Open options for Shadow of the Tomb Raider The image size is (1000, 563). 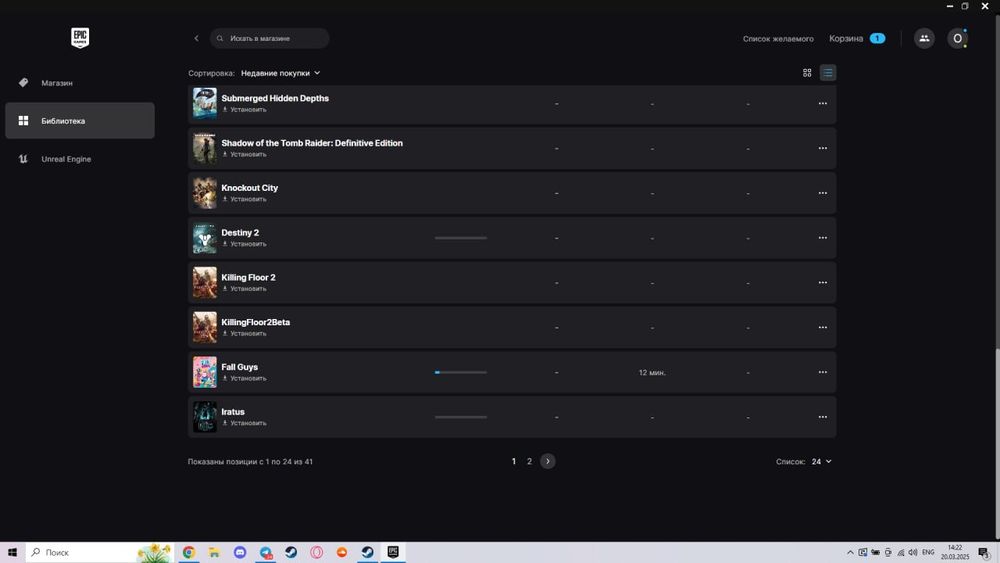pyautogui.click(x=823, y=148)
